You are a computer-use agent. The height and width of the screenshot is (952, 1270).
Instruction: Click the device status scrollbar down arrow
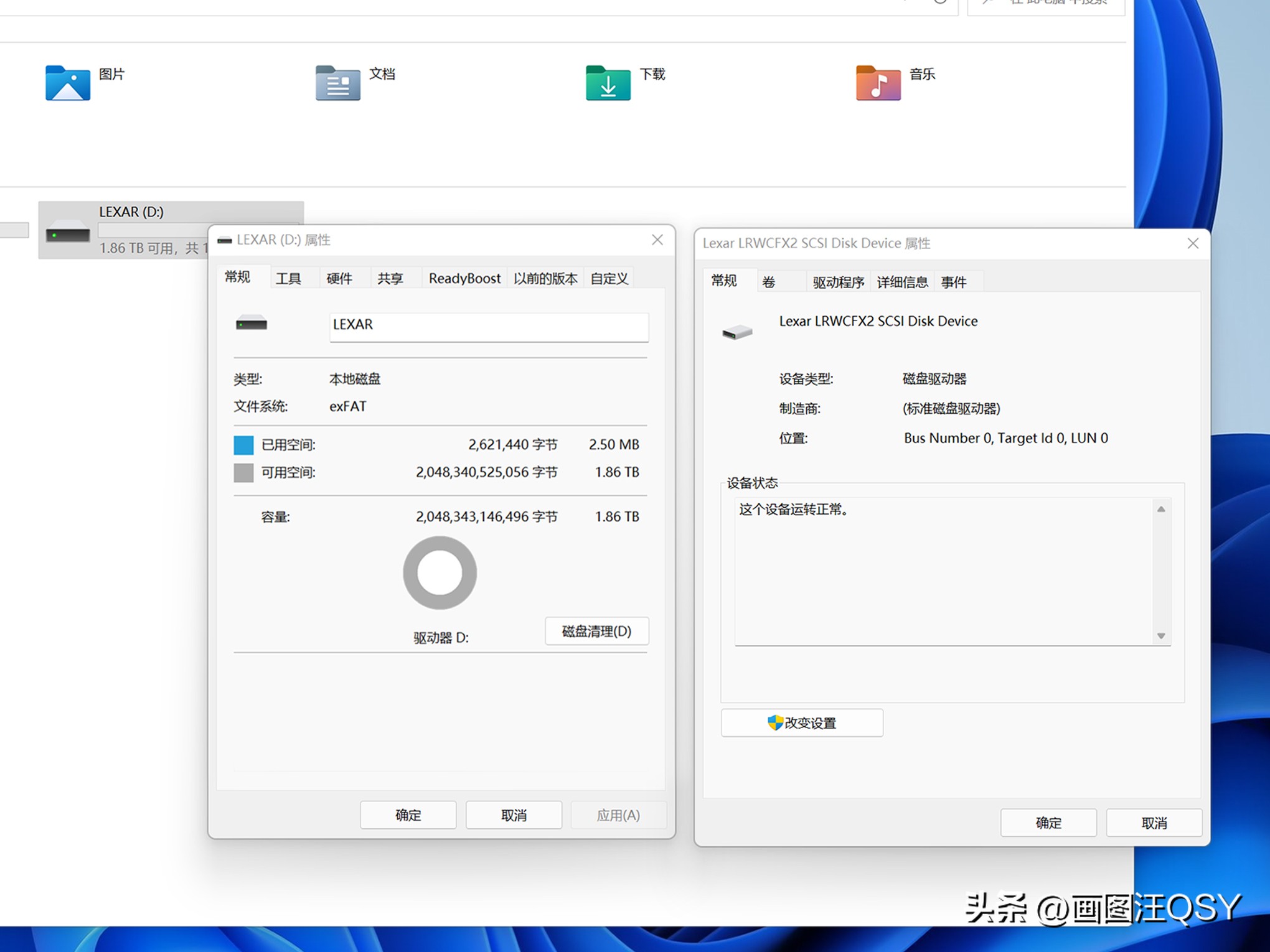(1160, 637)
